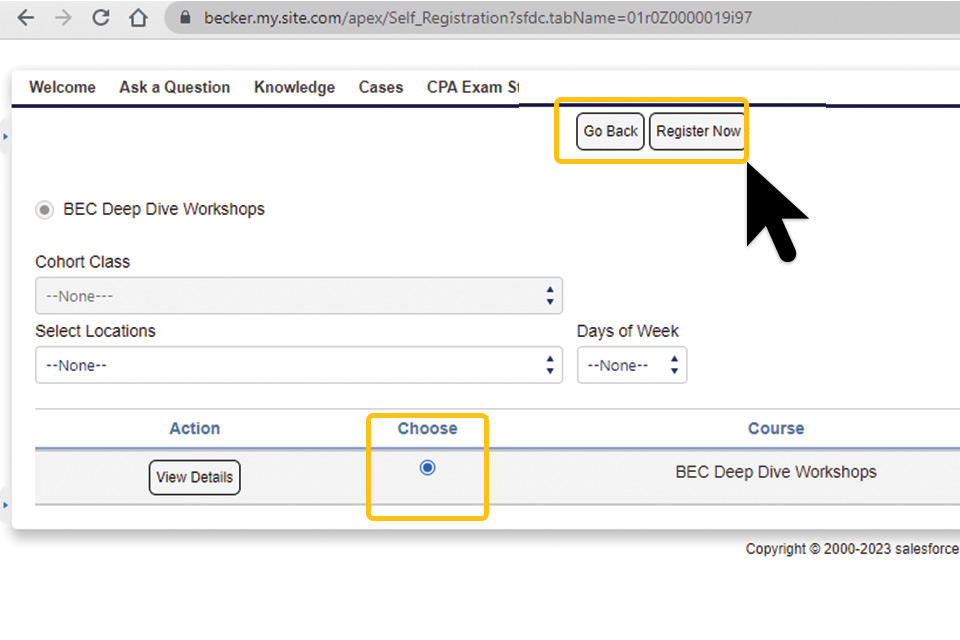Open the Cohort Class dropdown
Viewport: 960px width, 640px height.
click(x=299, y=296)
